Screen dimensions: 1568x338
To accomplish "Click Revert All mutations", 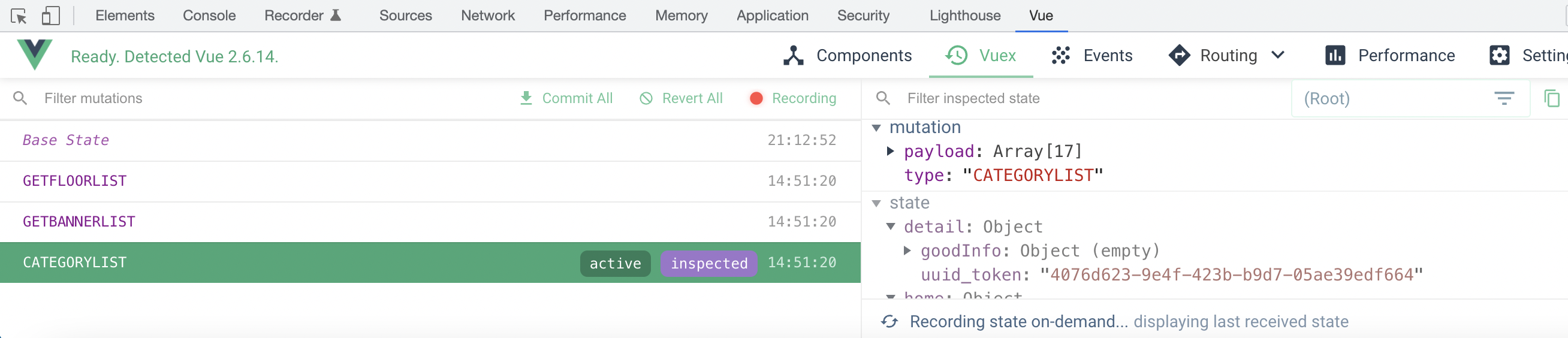I will pyautogui.click(x=681, y=98).
